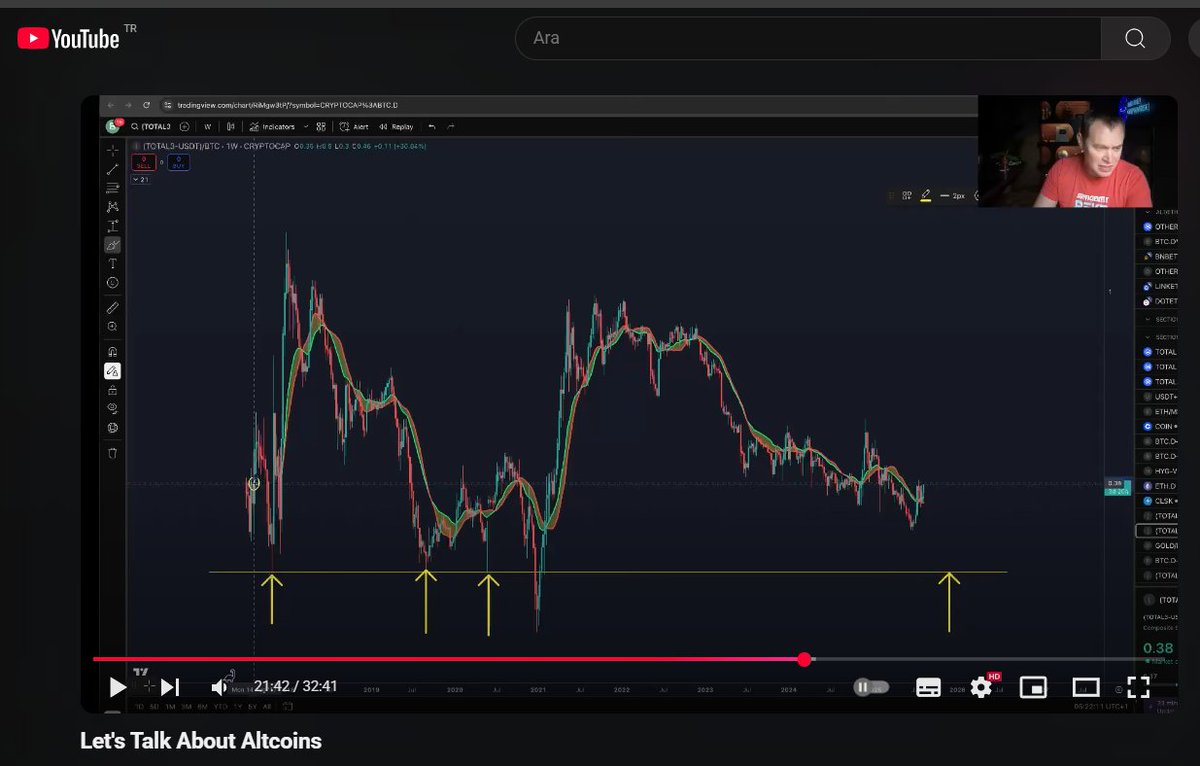Toggle lock all drawings
Image resolution: width=1200 pixels, height=766 pixels.
113,390
